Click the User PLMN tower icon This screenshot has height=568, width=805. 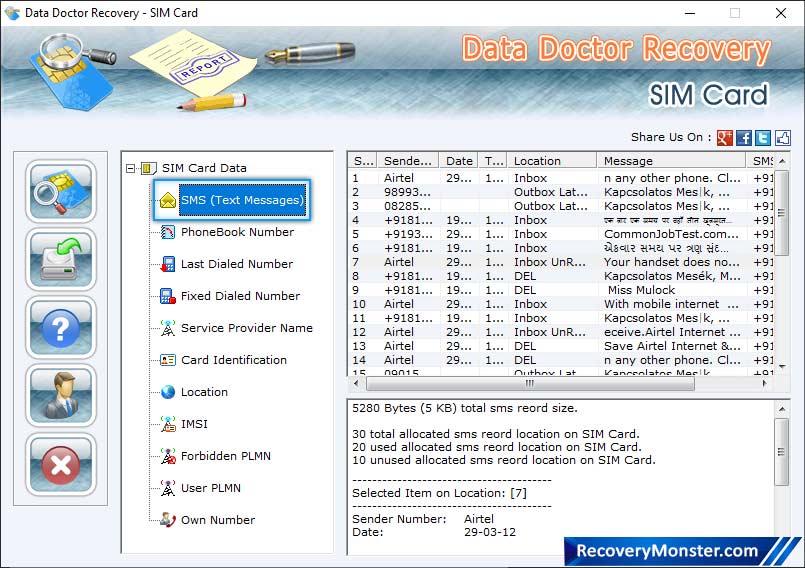(x=167, y=488)
